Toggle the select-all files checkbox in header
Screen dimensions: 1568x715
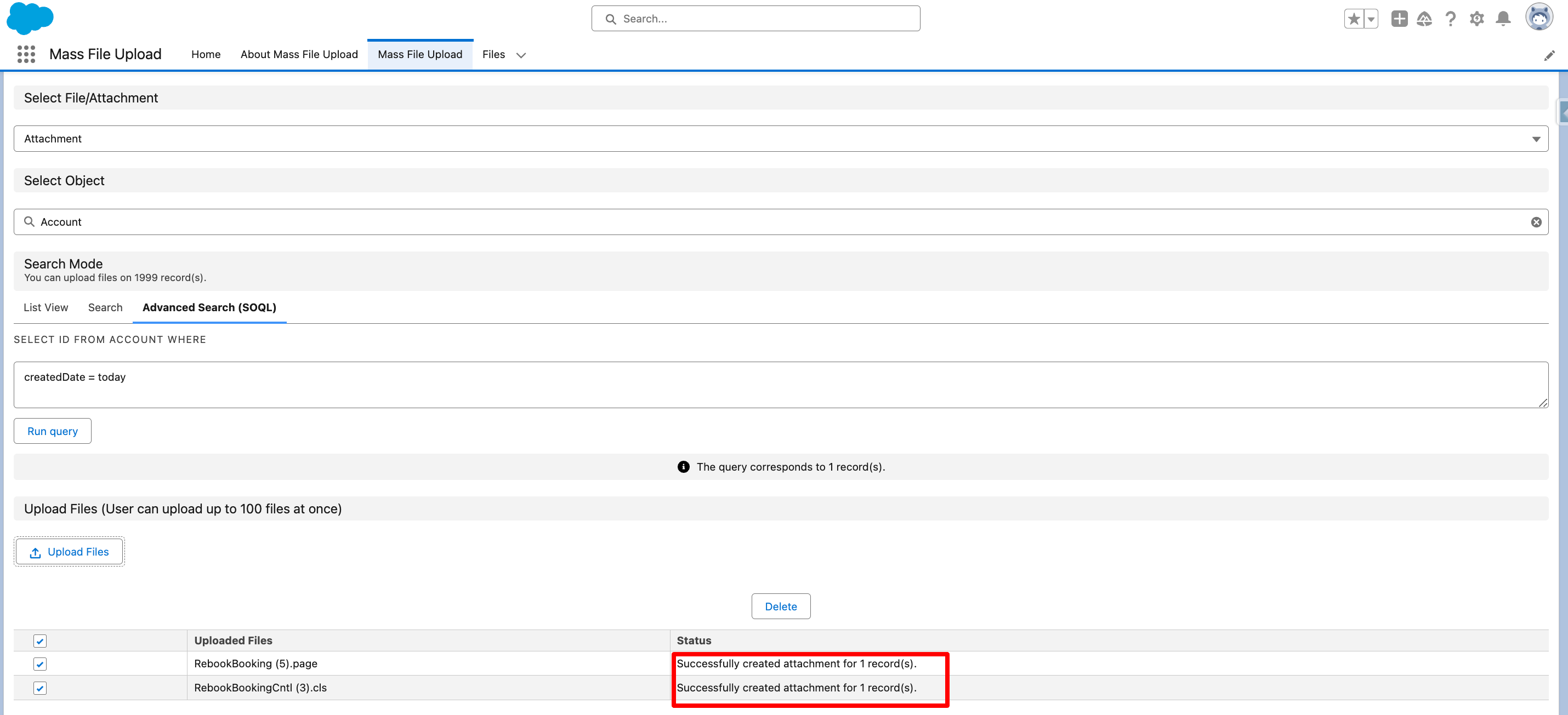[40, 641]
